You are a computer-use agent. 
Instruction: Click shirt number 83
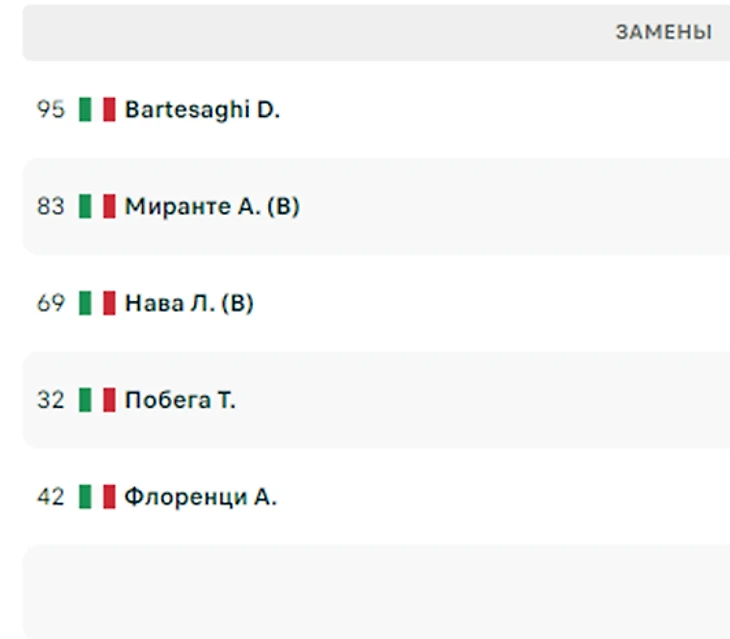(x=50, y=207)
